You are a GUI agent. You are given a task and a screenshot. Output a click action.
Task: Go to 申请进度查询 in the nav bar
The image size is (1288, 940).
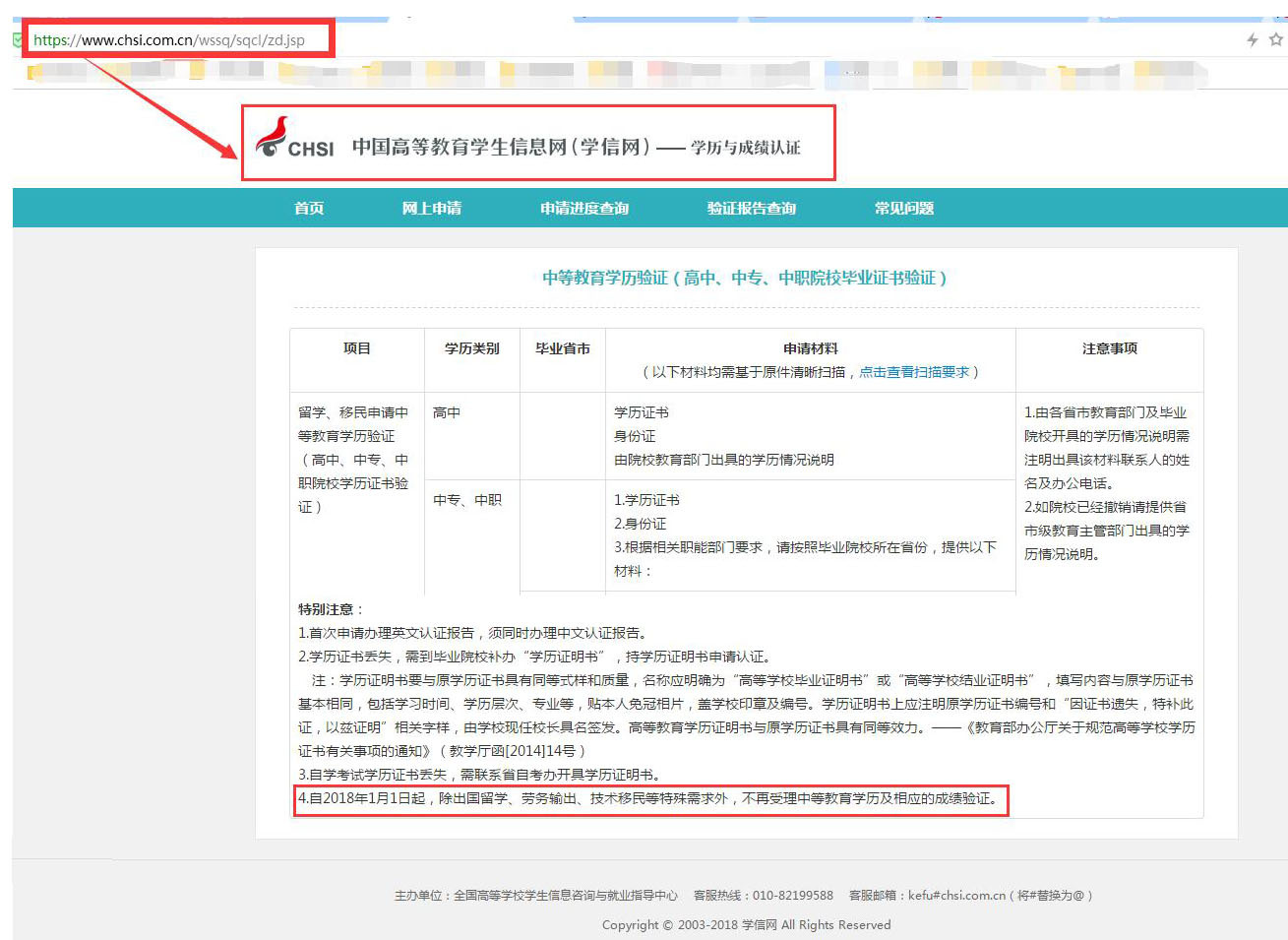click(x=583, y=208)
